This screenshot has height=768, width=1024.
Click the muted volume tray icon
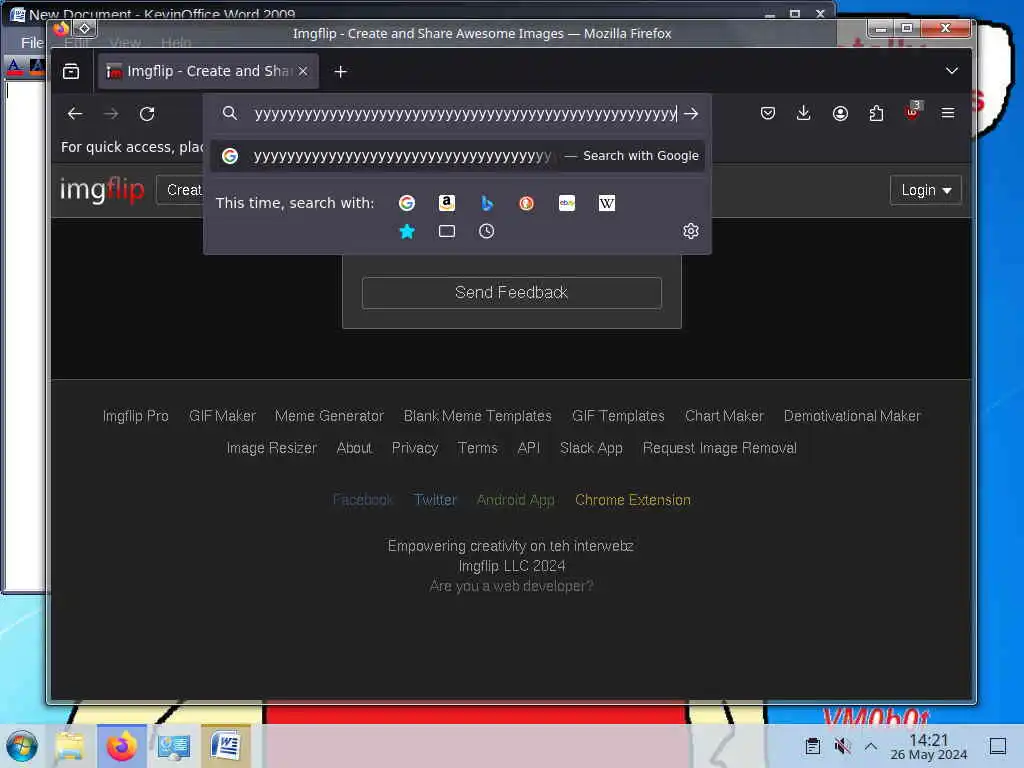click(842, 746)
